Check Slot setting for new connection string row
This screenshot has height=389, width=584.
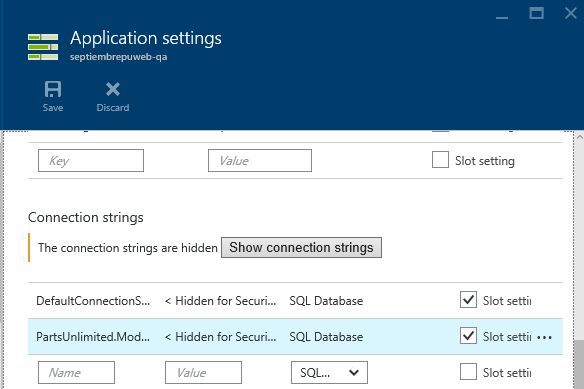pos(468,371)
